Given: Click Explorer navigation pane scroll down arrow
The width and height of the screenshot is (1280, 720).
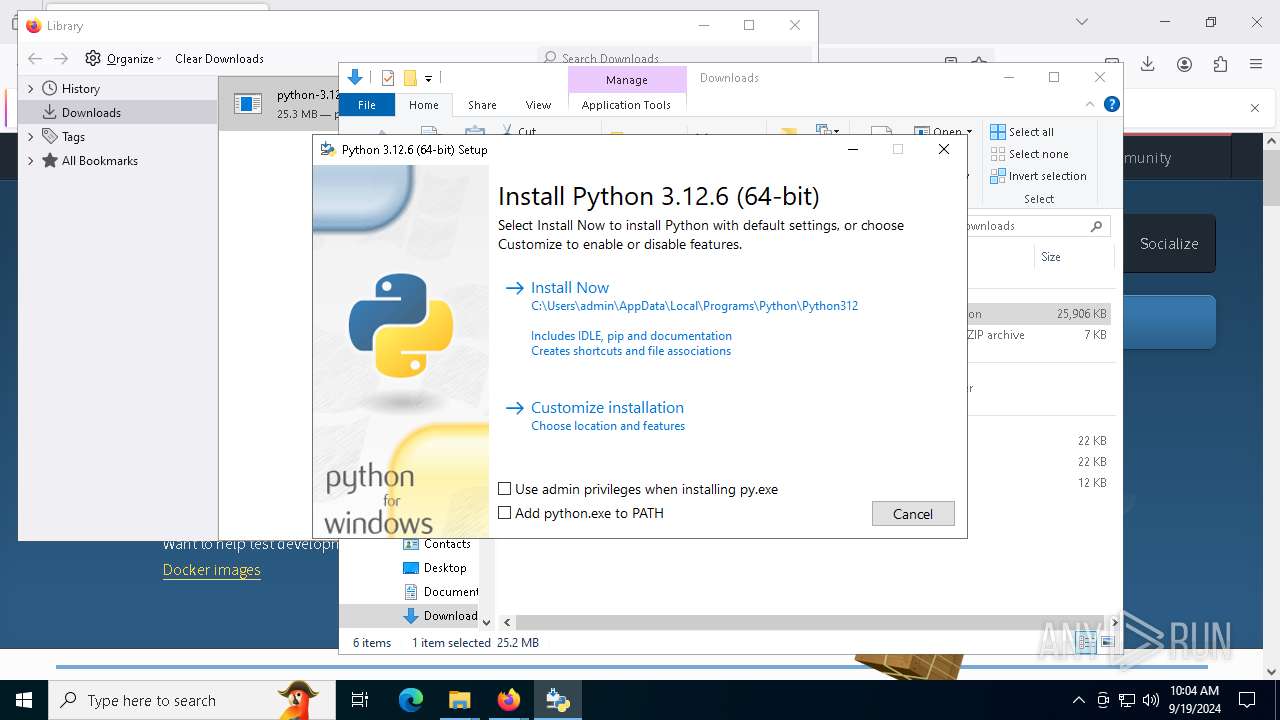Looking at the screenshot, I should pos(487,622).
